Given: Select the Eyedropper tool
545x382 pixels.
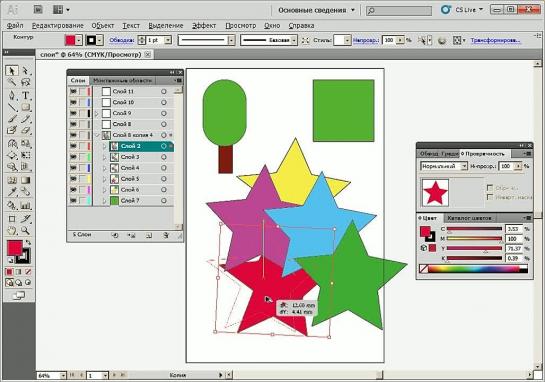Looking at the screenshot, I should (x=11, y=192).
